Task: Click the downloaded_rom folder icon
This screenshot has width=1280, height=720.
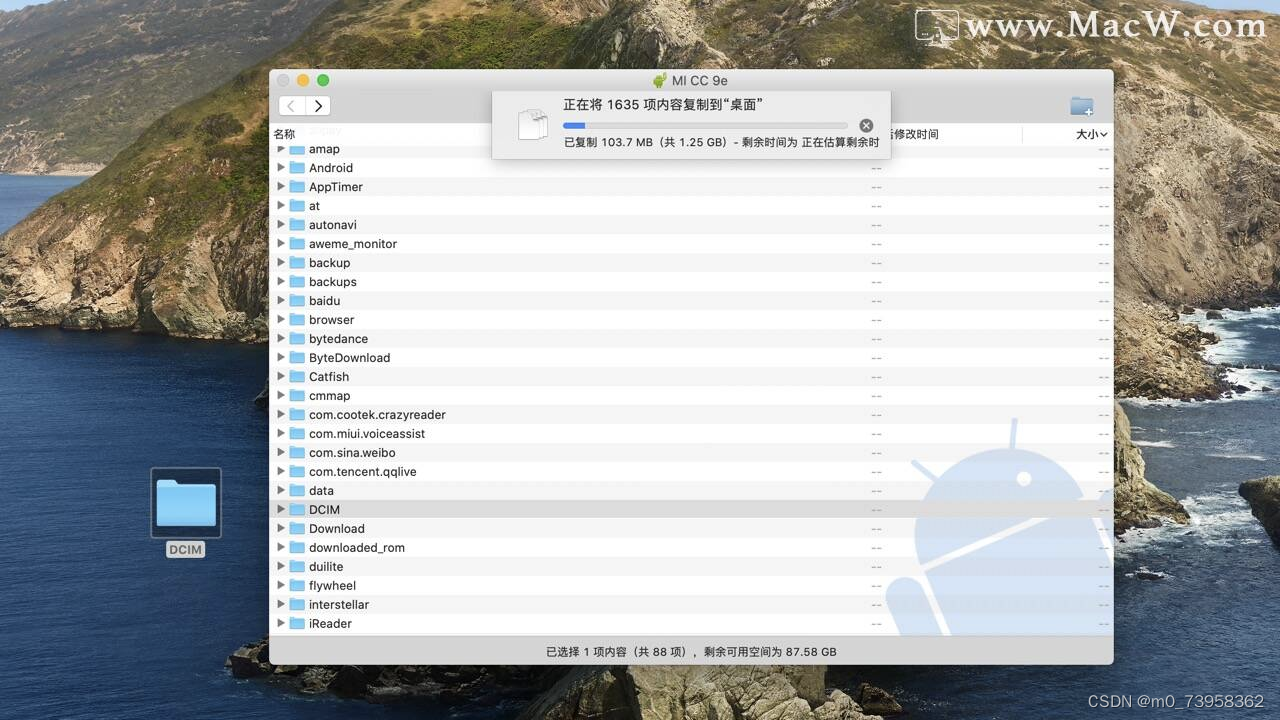Action: (297, 548)
